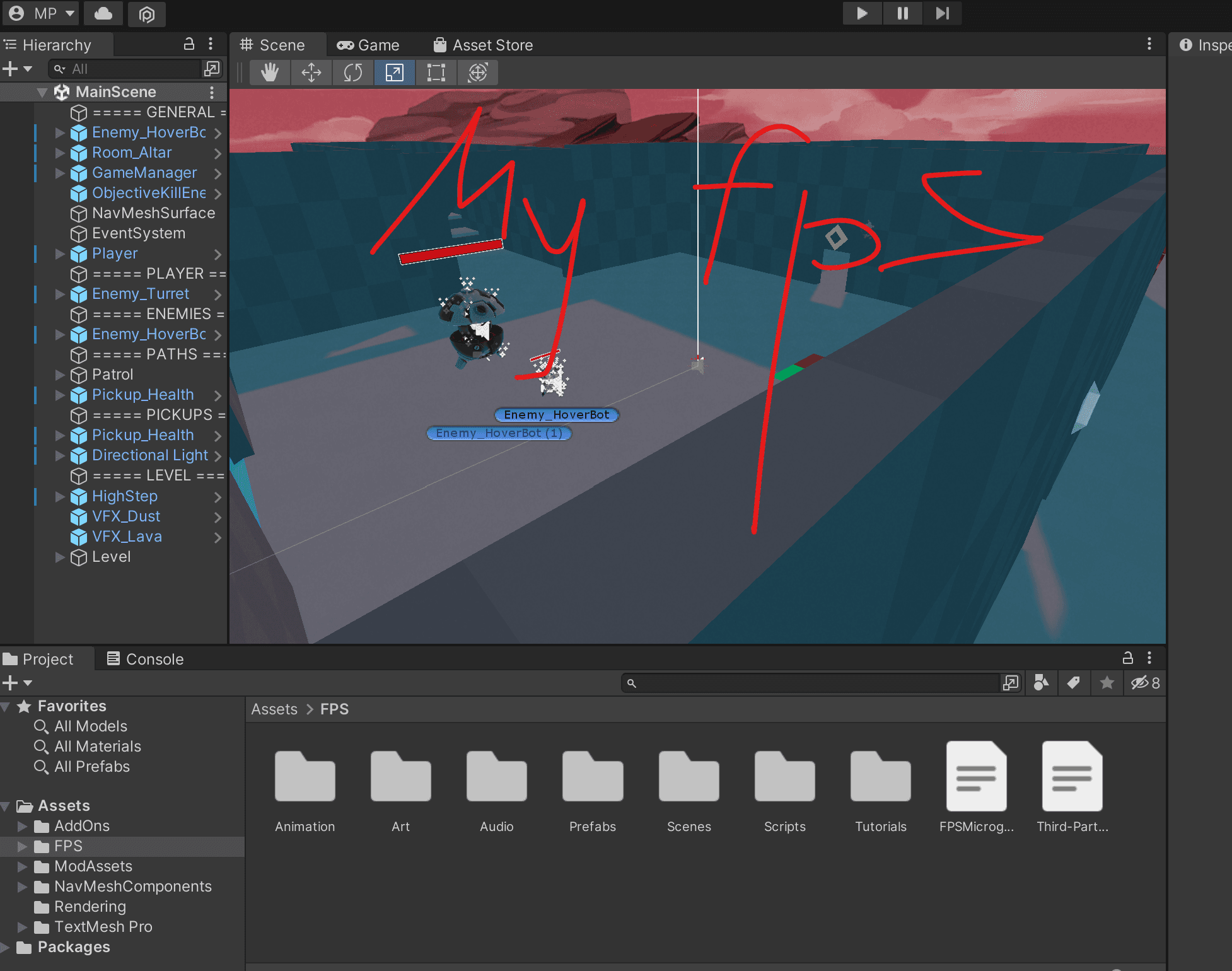Toggle Project panel lock
Screen dimensions: 1232x971
point(1128,658)
